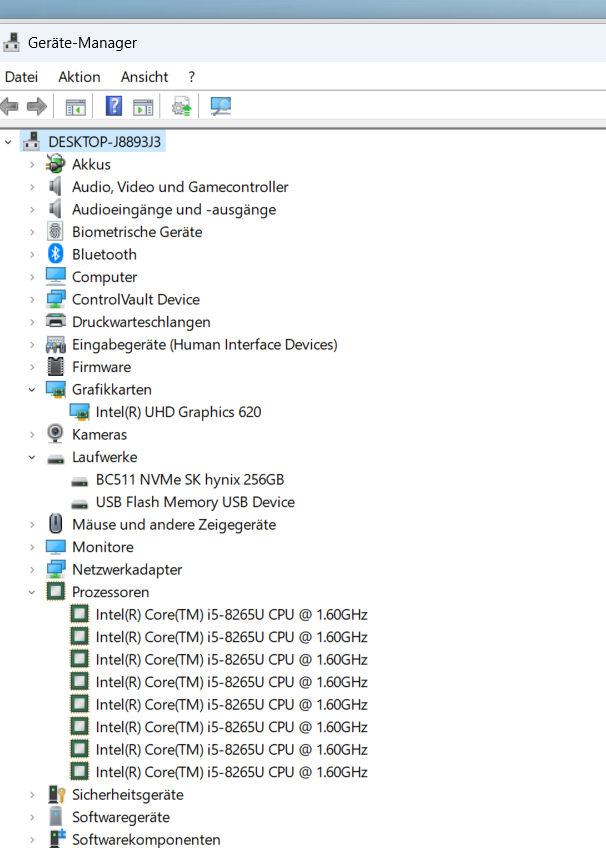Collapse the DESKTOP-J8893J3 root node
Screen dimensions: 606x848
[8, 142]
